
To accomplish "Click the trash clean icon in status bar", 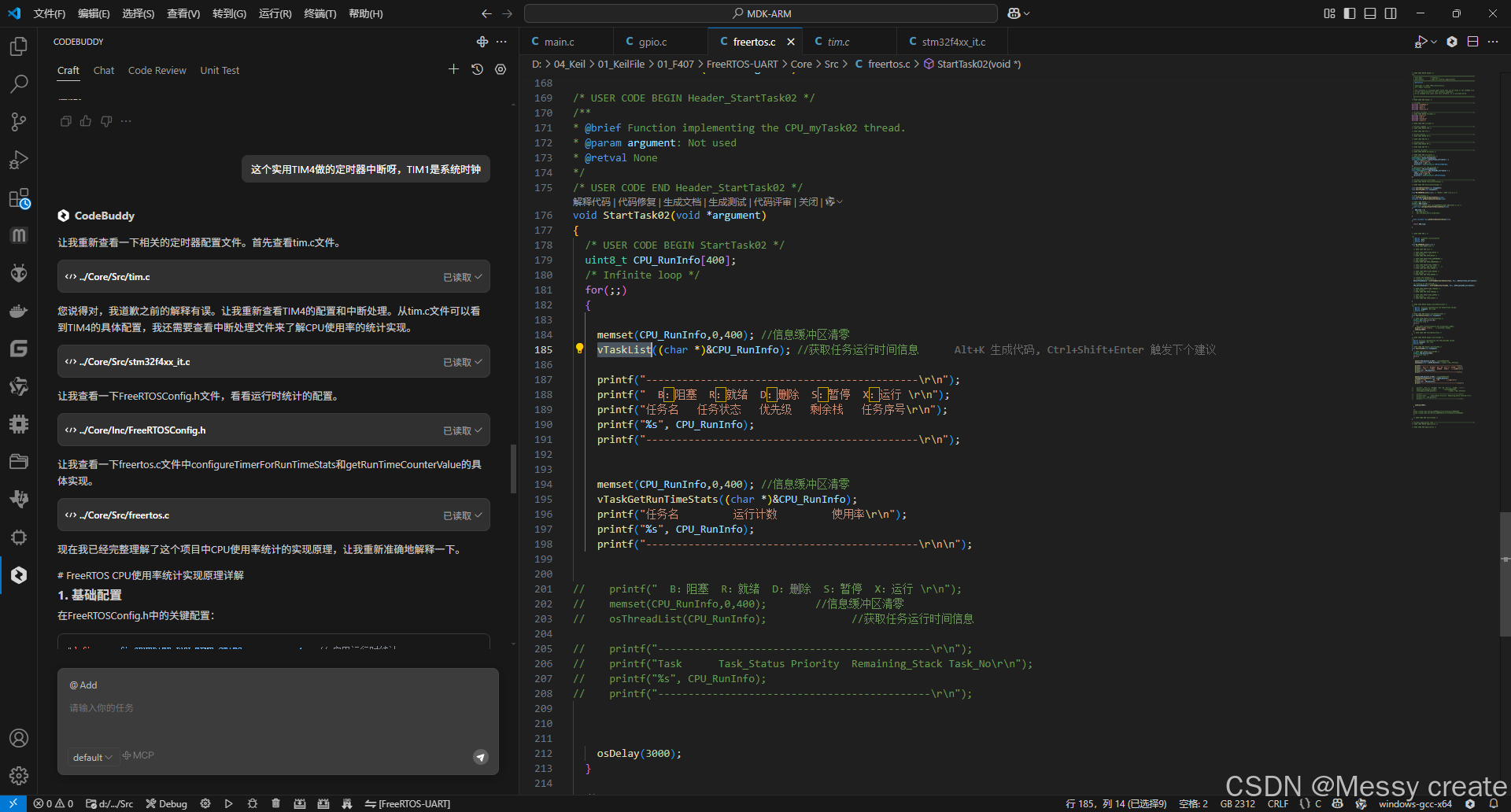I will [275, 803].
